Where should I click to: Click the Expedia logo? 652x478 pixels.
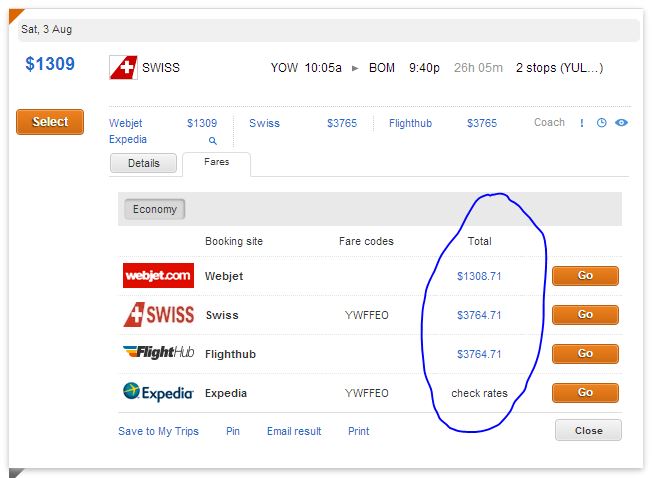(158, 392)
